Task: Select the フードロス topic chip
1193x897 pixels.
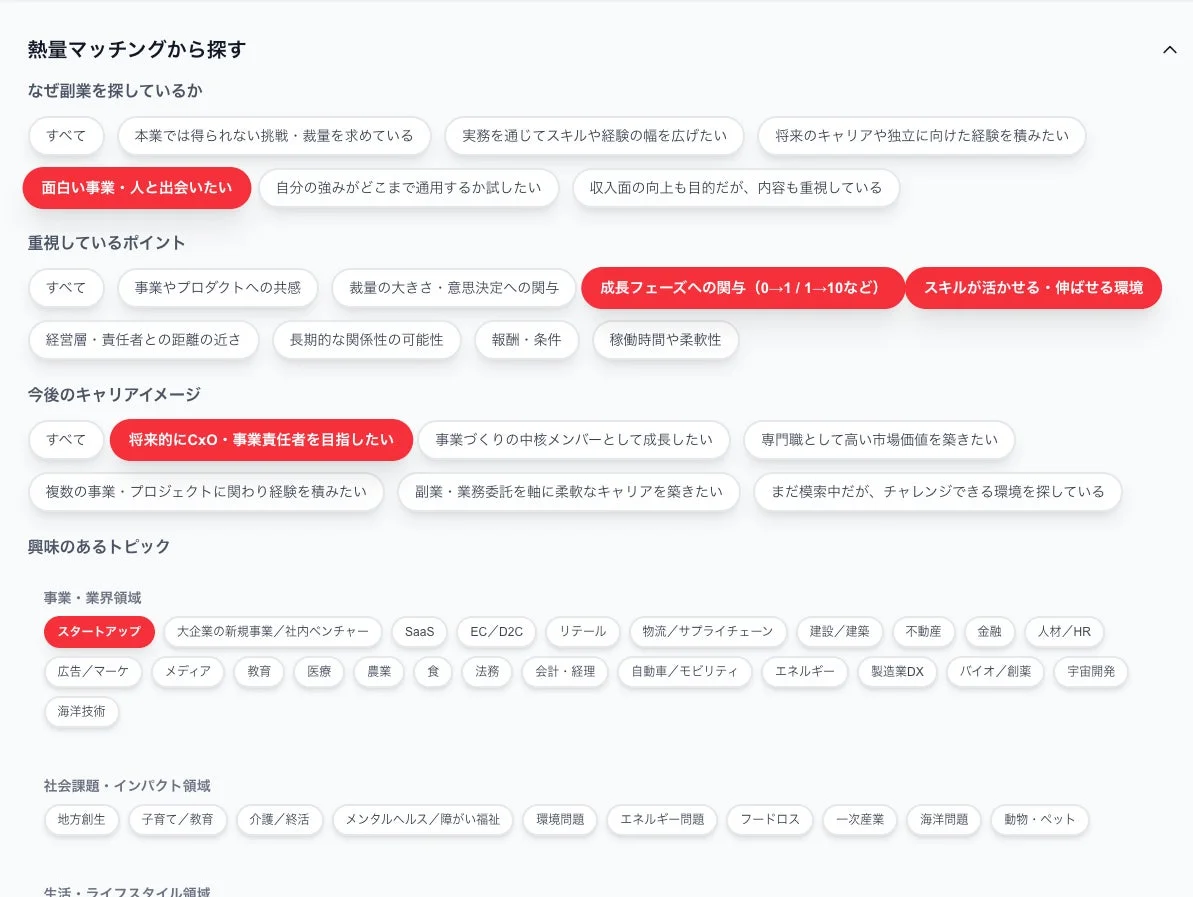Action: pos(770,819)
